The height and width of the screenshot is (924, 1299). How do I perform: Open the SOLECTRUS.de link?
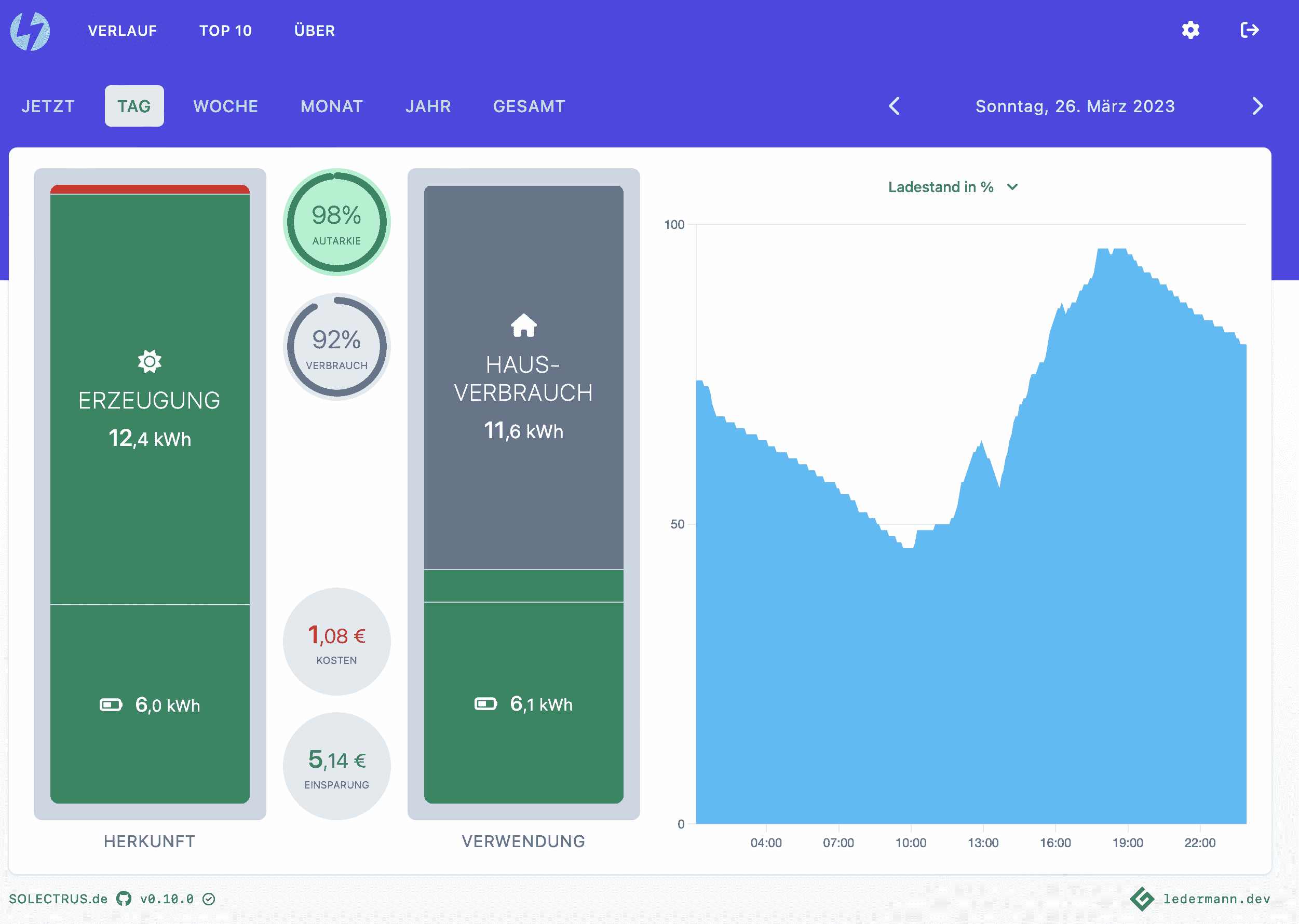pos(58,899)
